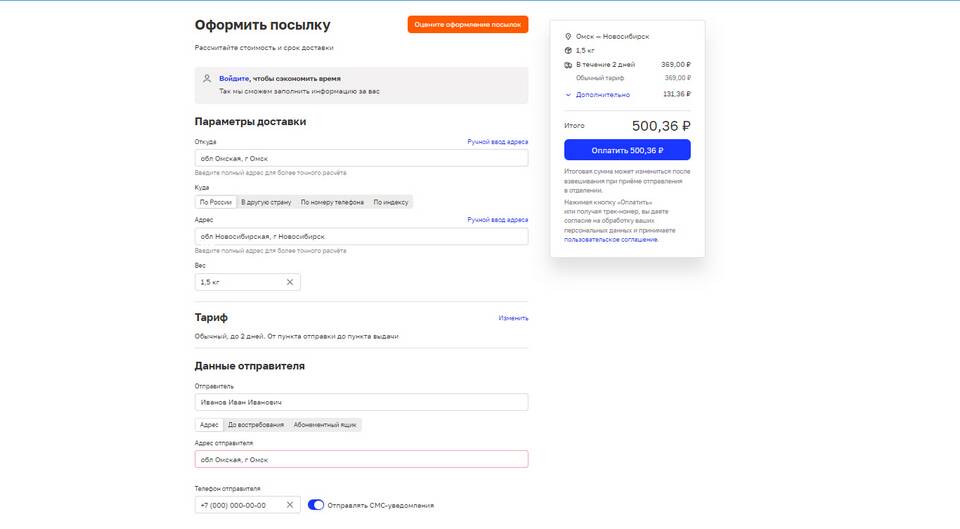
Task: Click the 'Откуда' origin address field
Action: [x=361, y=158]
